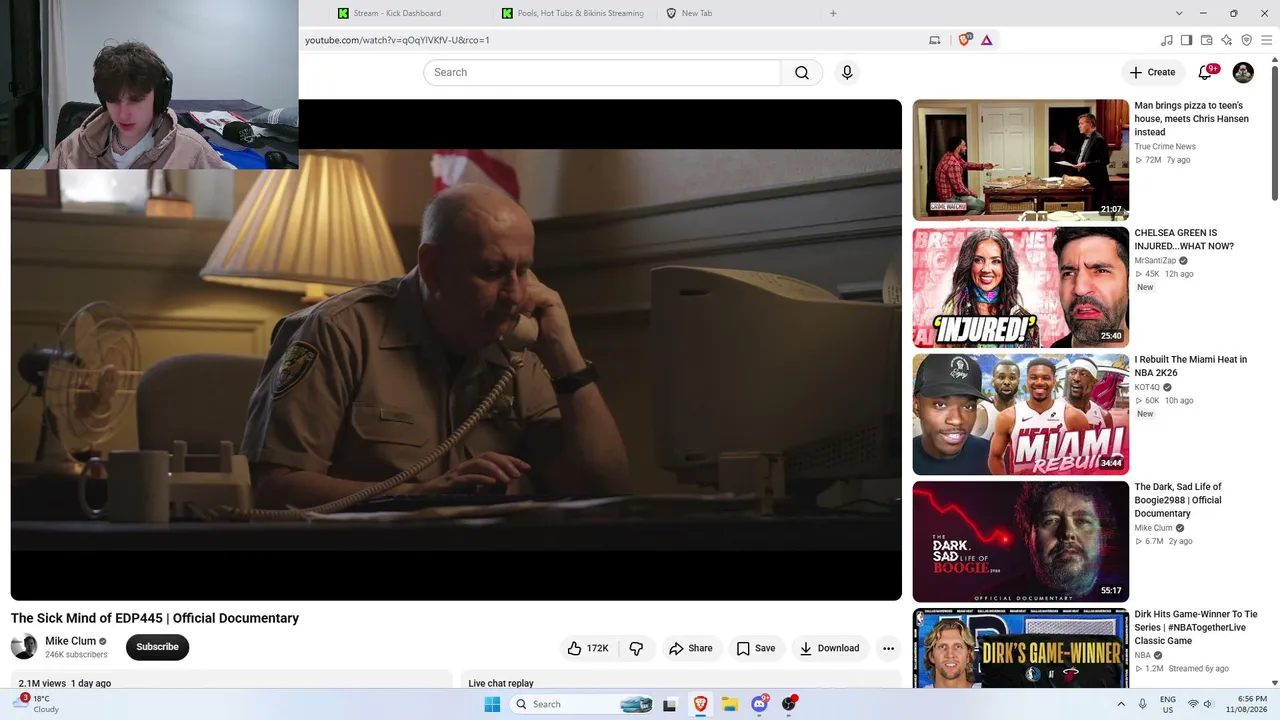Open the YouTube account avatar menu
The height and width of the screenshot is (720, 1280).
1243,72
